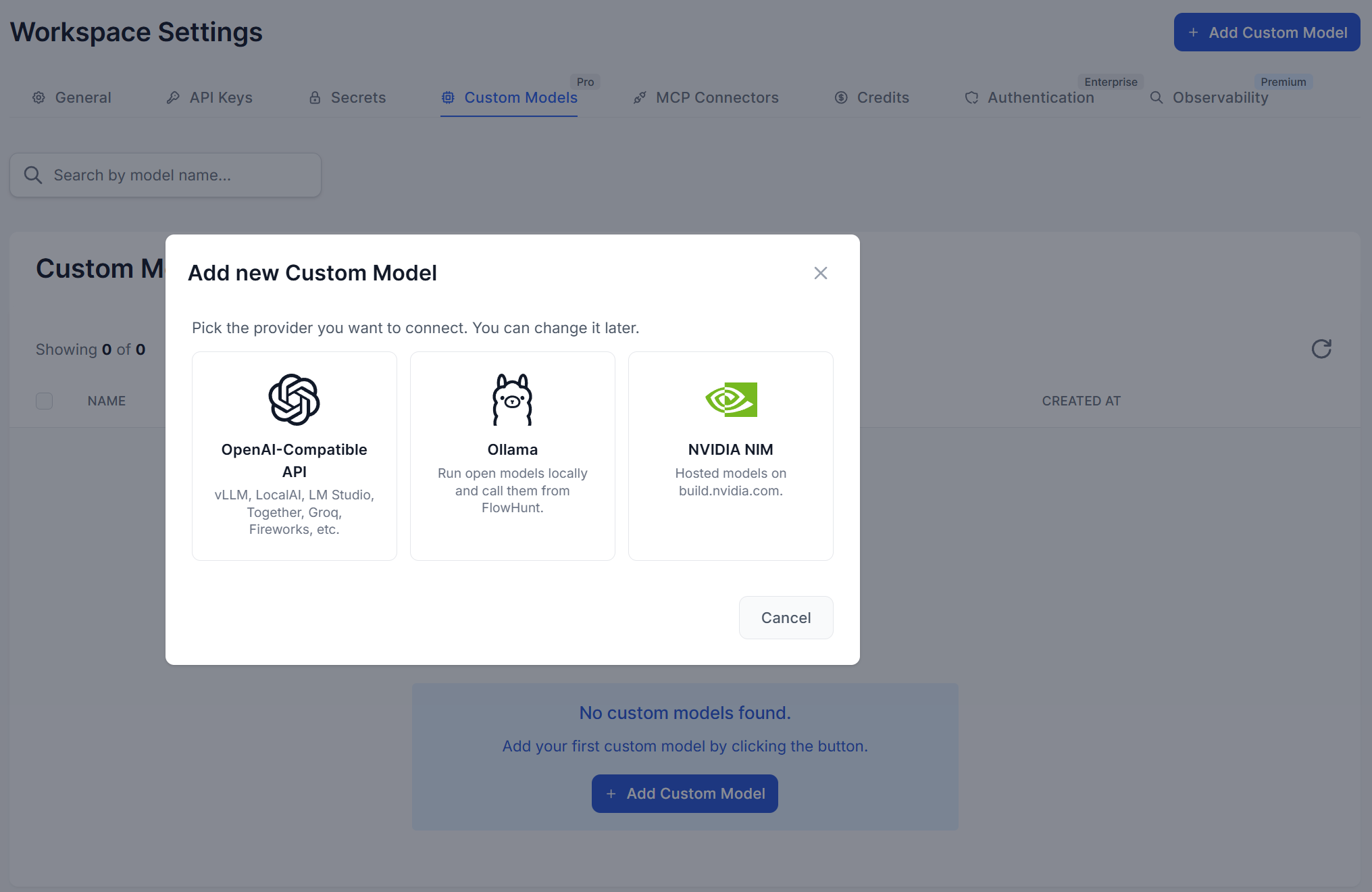The image size is (1372, 892).
Task: Click Add Custom Model in empty state panel
Action: click(685, 793)
